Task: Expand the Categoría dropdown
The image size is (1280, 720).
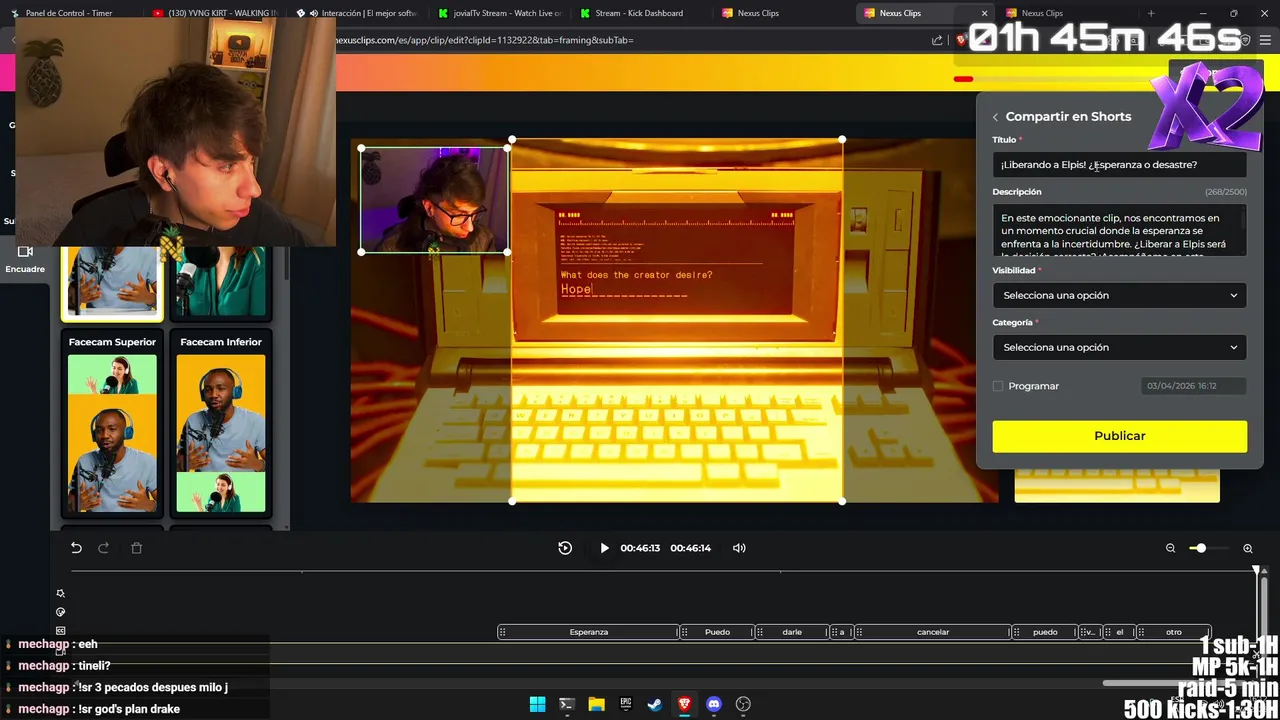Action: pyautogui.click(x=1119, y=347)
